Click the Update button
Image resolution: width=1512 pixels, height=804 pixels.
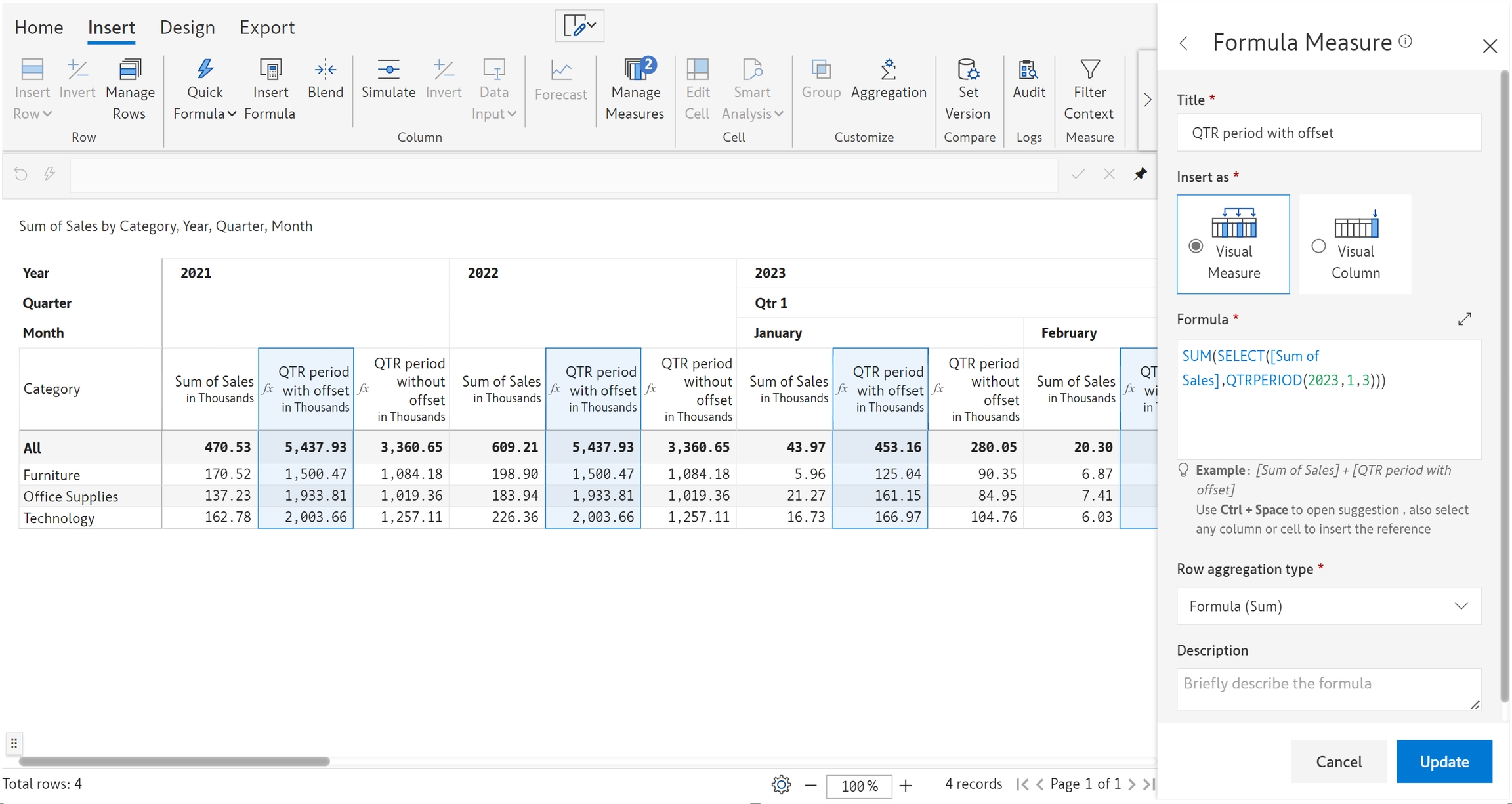(1444, 761)
